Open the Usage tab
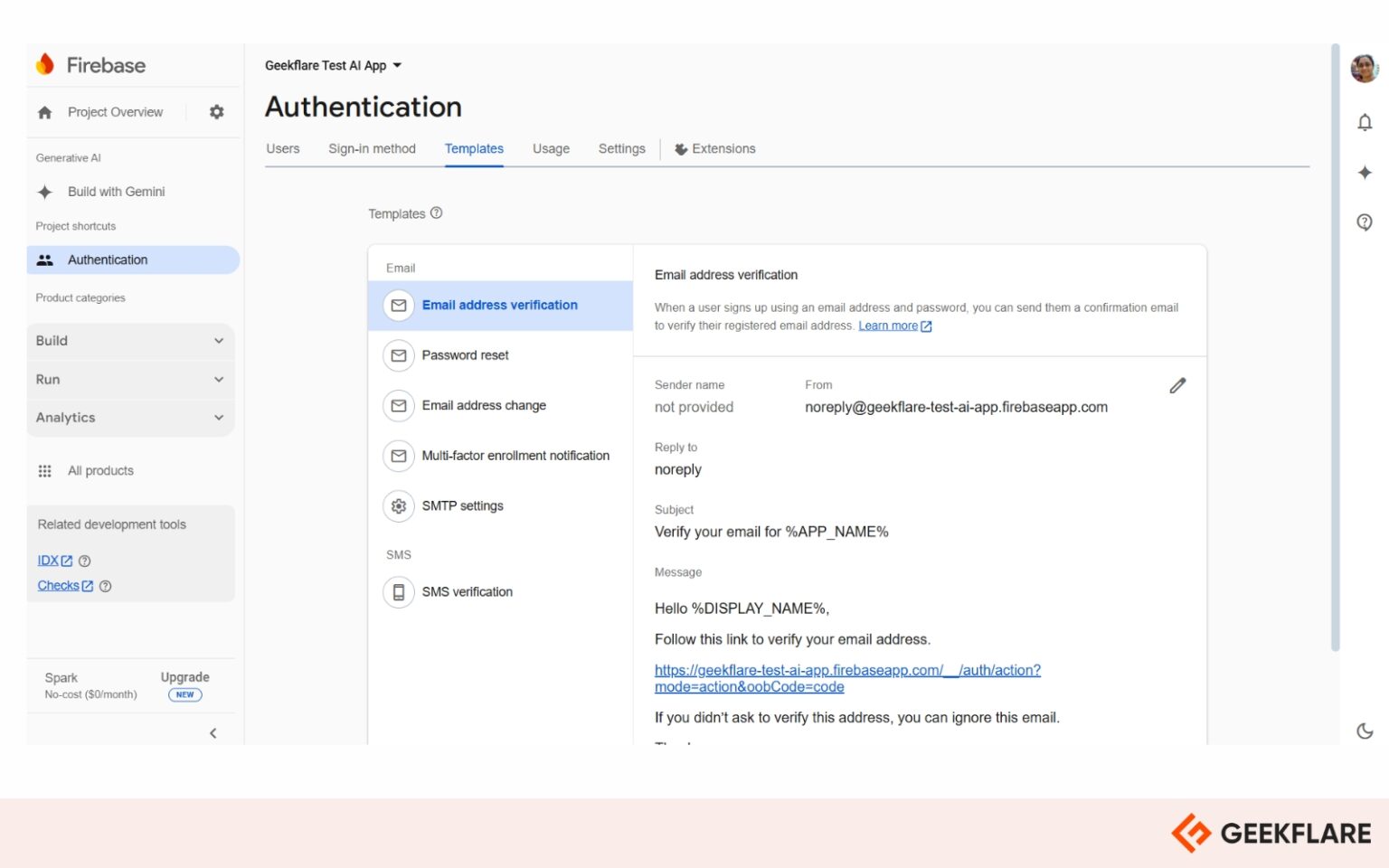Viewport: 1389px width, 868px height. [551, 148]
